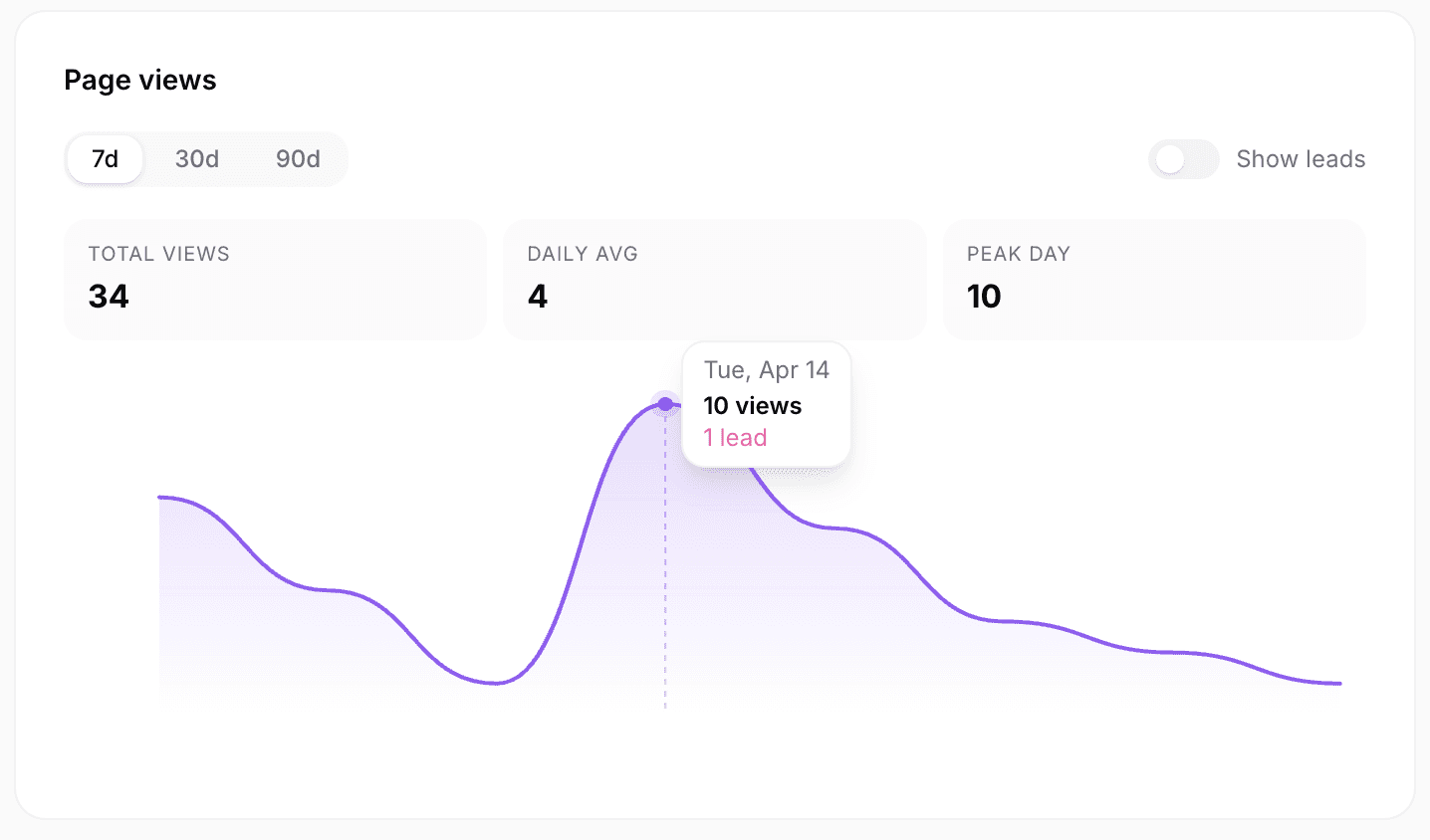1430x840 pixels.
Task: Open the 90d time range
Action: pyautogui.click(x=298, y=158)
